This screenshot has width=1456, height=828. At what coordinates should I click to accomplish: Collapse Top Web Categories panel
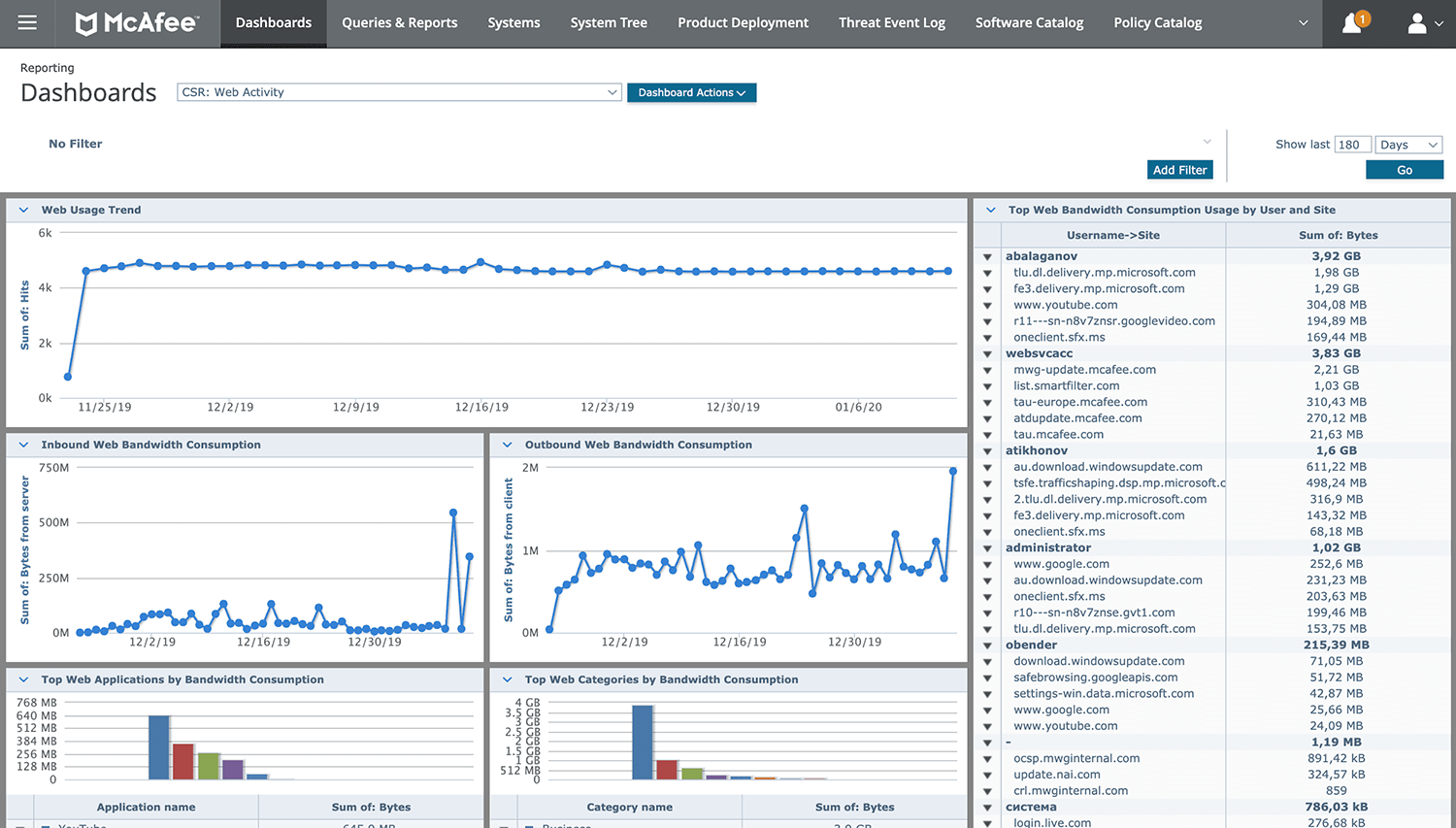[507, 679]
